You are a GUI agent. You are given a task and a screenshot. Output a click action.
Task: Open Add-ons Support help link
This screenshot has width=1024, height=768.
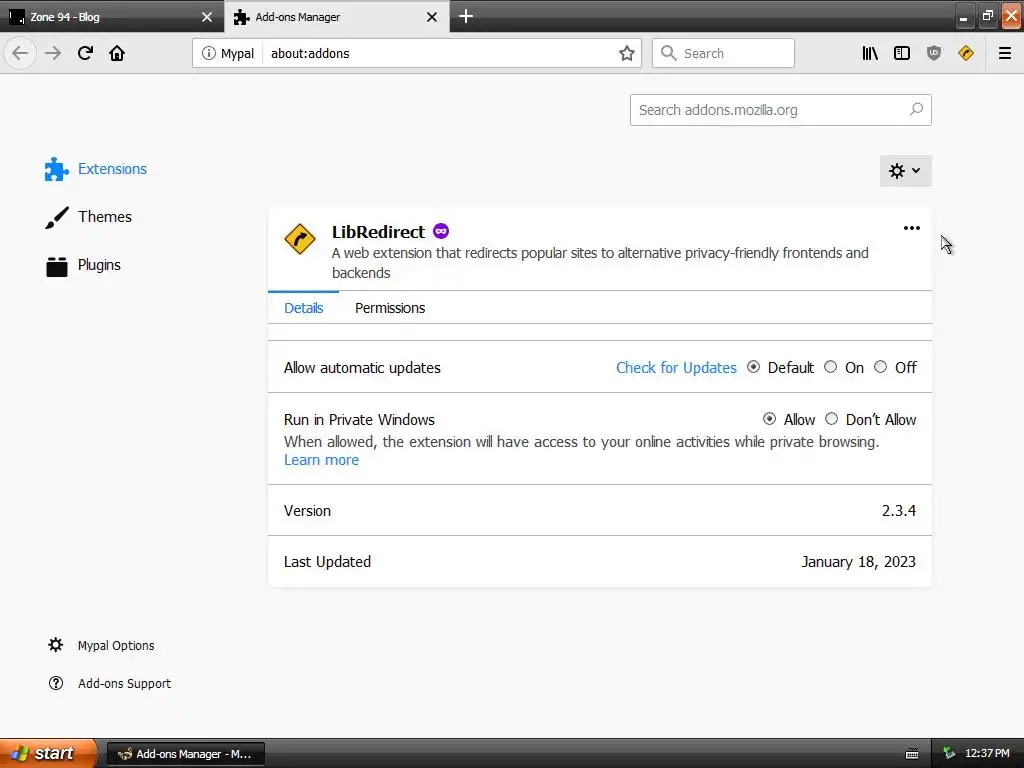click(x=110, y=683)
